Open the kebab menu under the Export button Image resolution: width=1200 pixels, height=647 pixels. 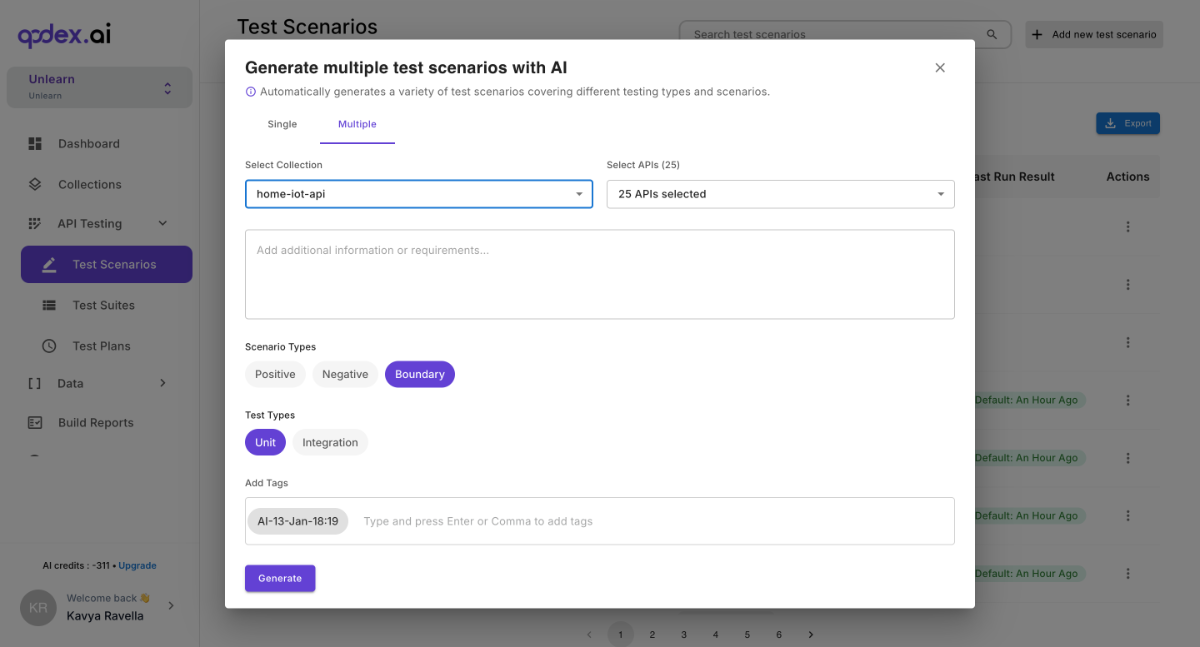pyautogui.click(x=1128, y=226)
